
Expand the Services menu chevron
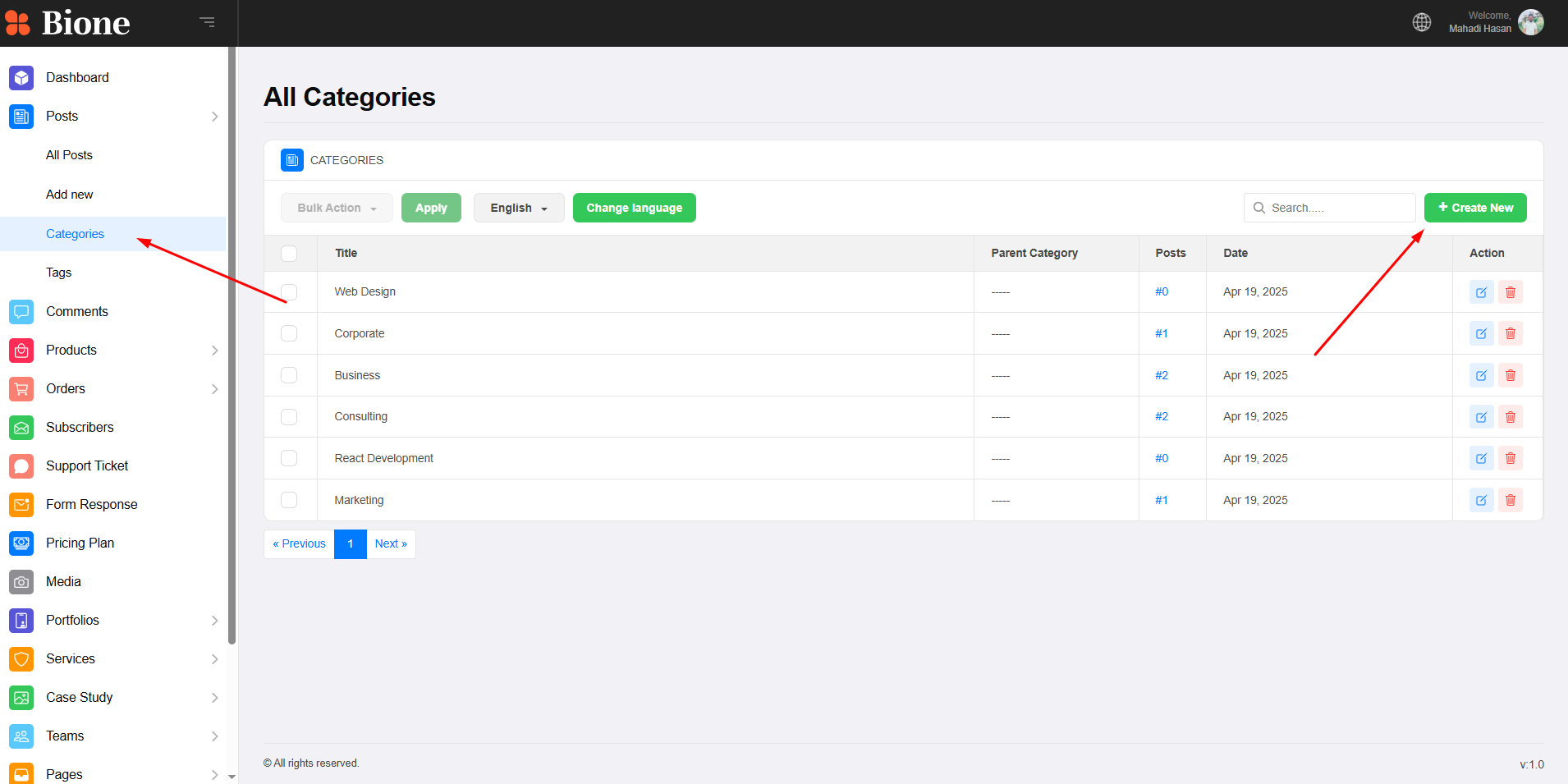(x=214, y=659)
